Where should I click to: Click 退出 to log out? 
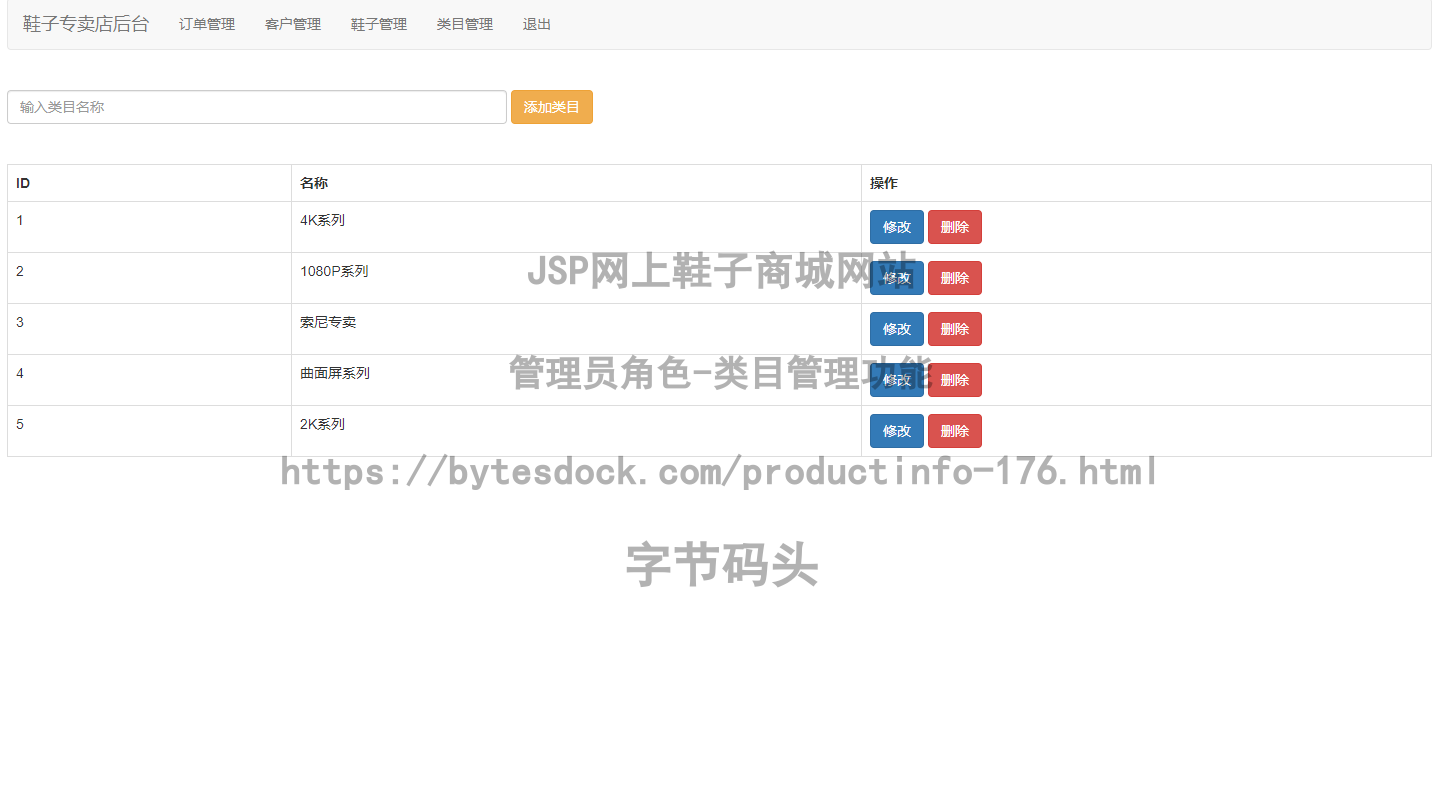pos(537,24)
